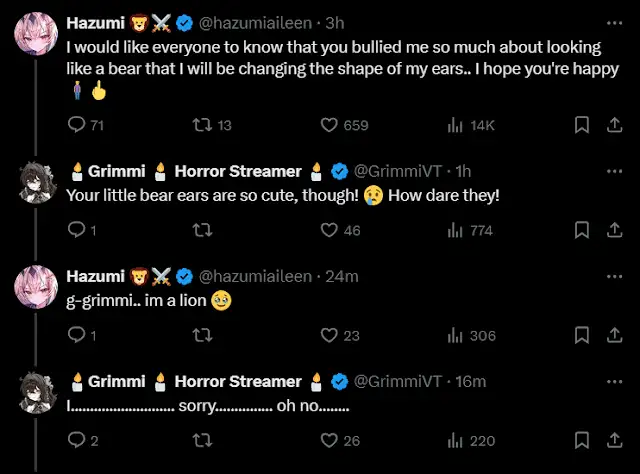Open the @hazumiaileen handle link in first tweet
Viewport: 640px width, 474px height.
(255, 22)
